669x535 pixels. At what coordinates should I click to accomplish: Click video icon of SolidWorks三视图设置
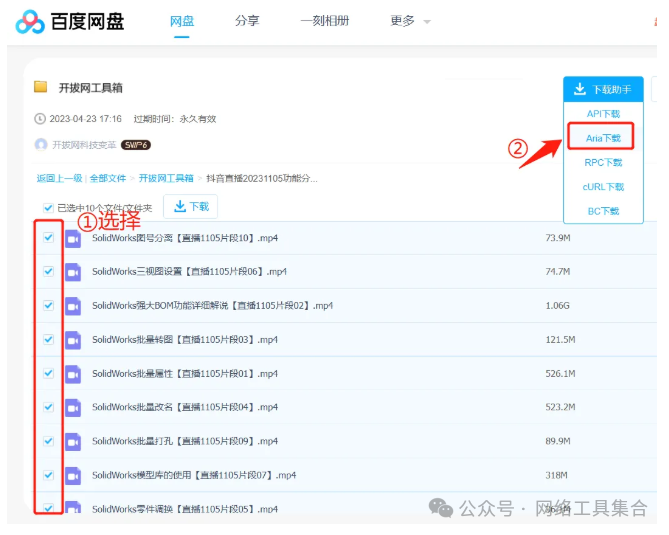[73, 272]
